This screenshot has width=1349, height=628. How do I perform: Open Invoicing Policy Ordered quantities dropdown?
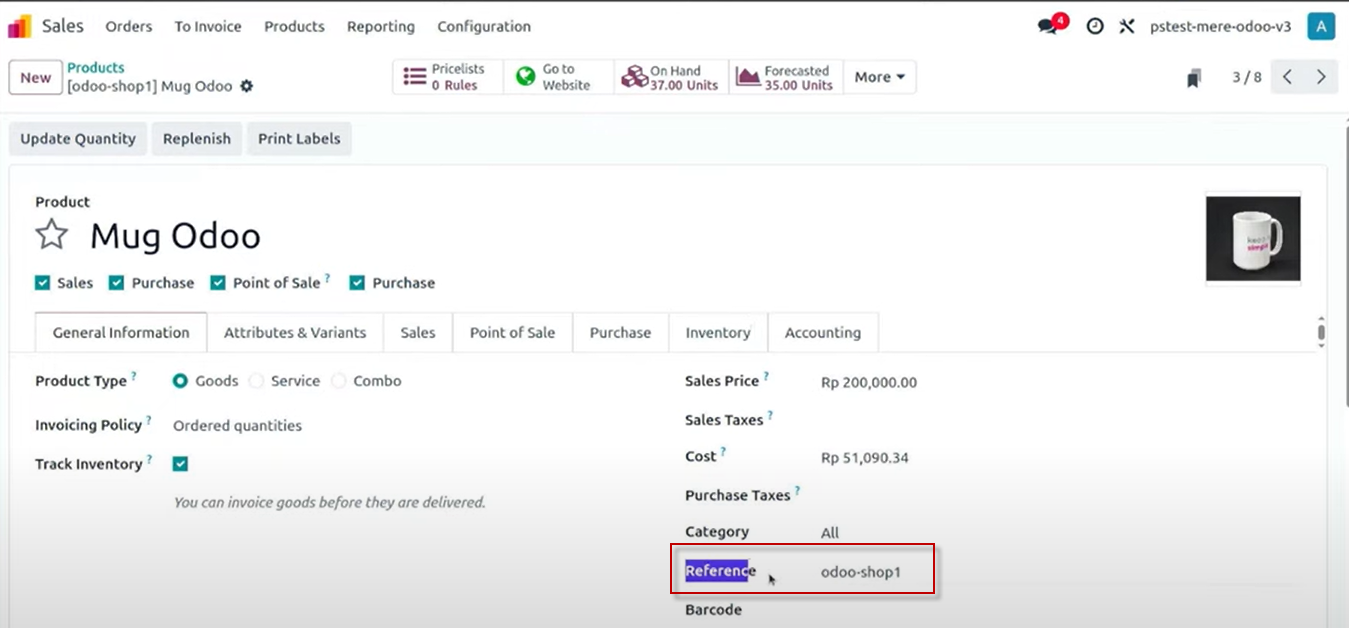[237, 426]
